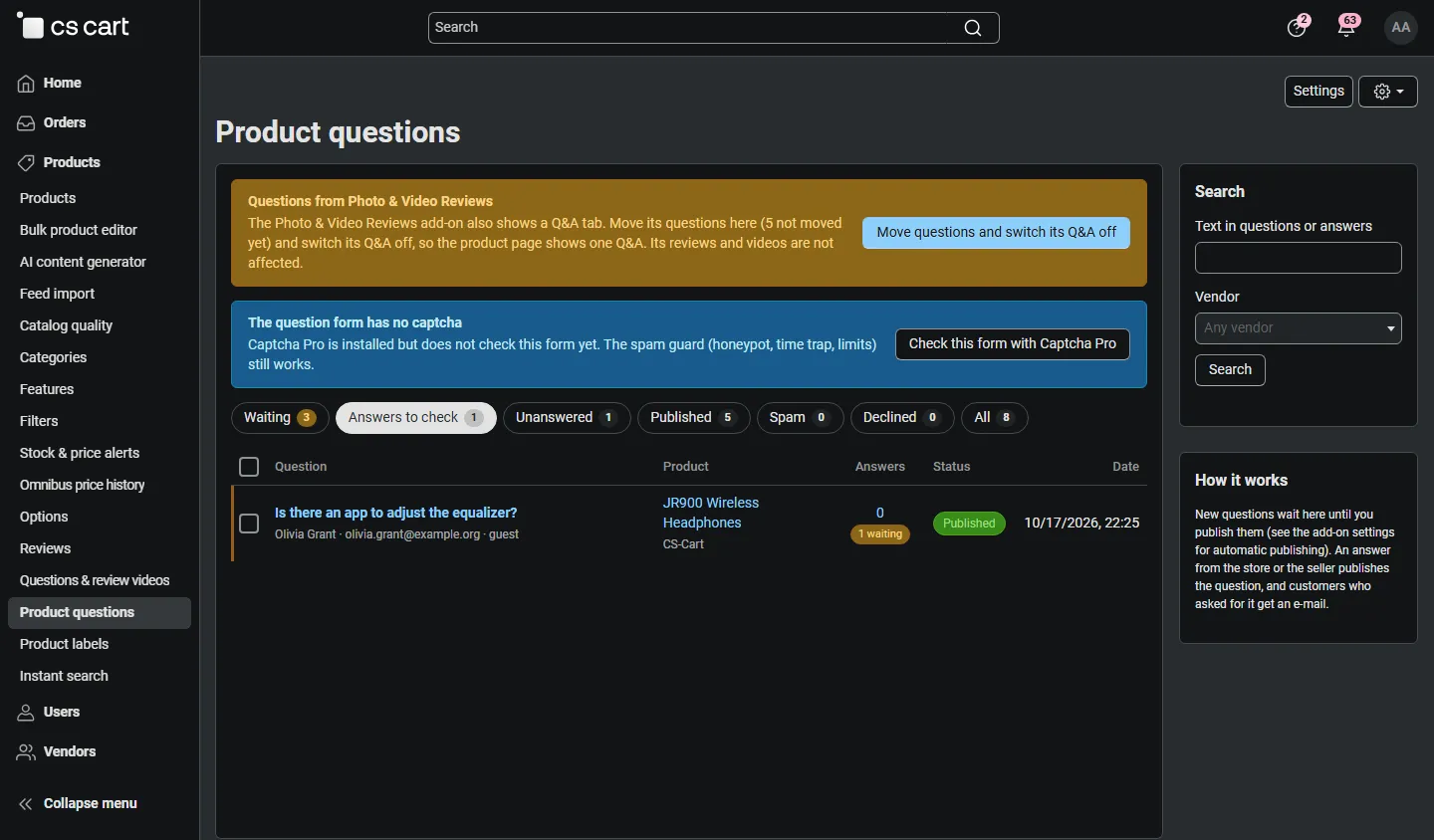This screenshot has width=1434, height=840.
Task: Click the 0 answers count link
Action: [879, 514]
